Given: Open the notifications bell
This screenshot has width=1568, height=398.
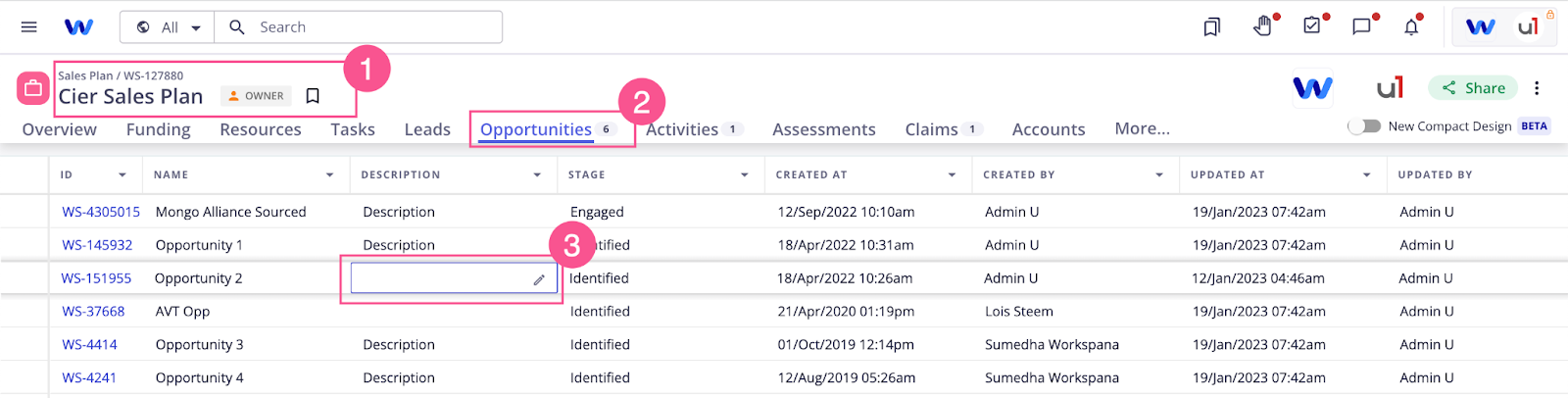Looking at the screenshot, I should (1411, 27).
